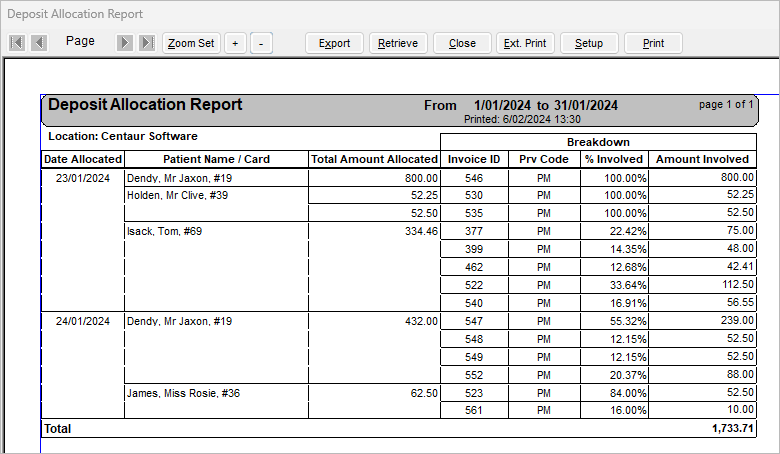Select the Patient Name / Card header

[216, 159]
